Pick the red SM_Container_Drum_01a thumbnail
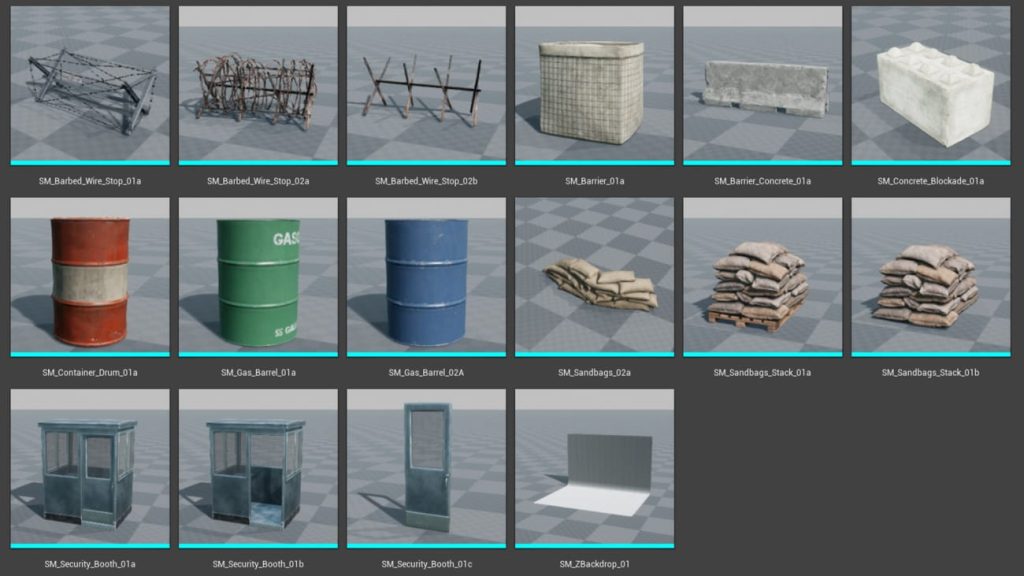Screen dimensions: 1024x576 [90, 278]
